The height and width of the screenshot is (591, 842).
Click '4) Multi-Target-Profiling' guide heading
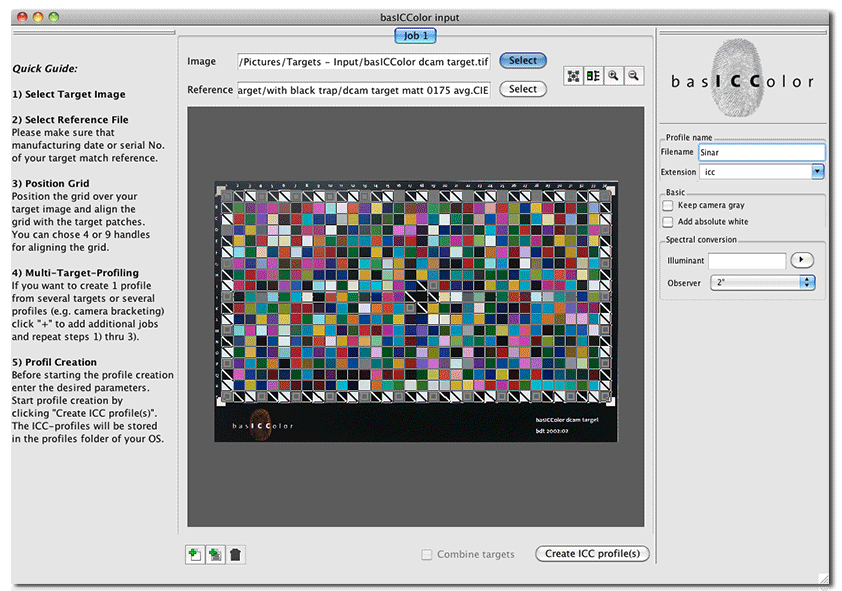[76, 273]
